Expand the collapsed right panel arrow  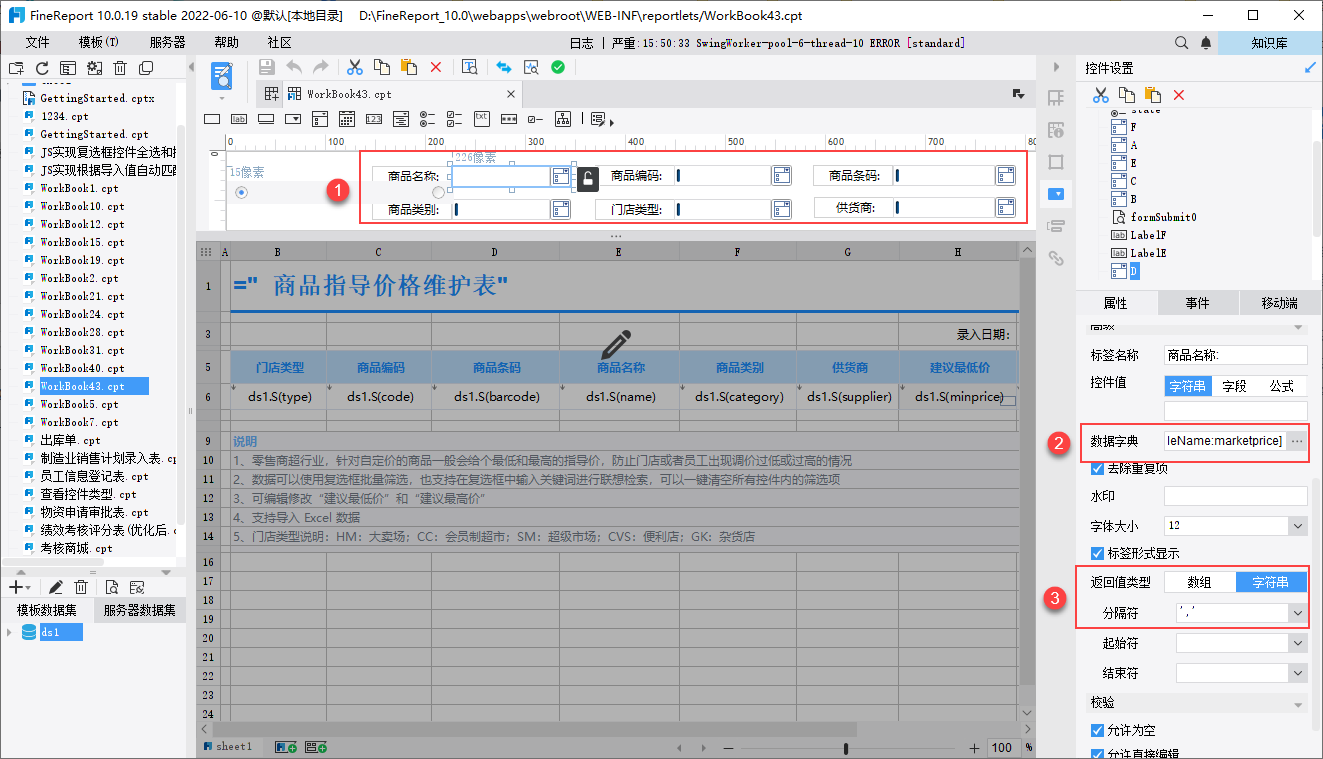pyautogui.click(x=1055, y=67)
